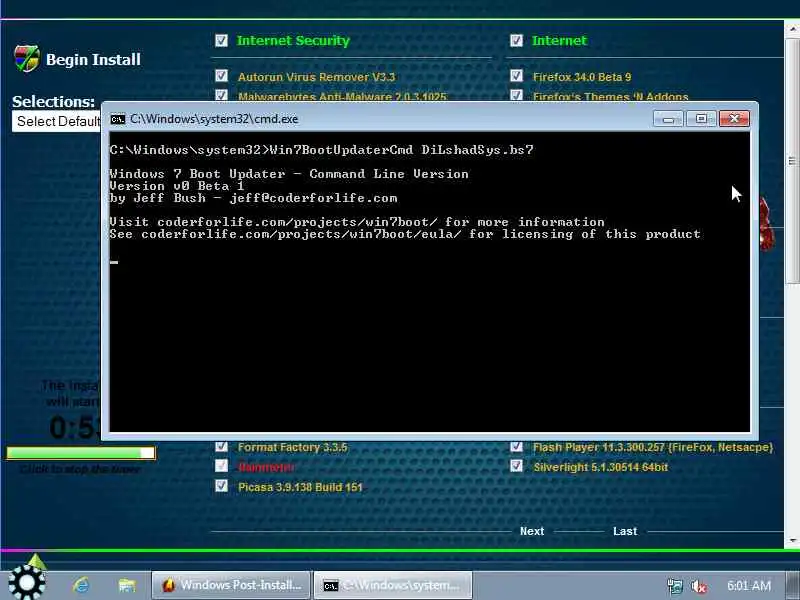Click Silverlight 5.1.30514 64bit label
The image size is (800, 600).
coord(601,467)
